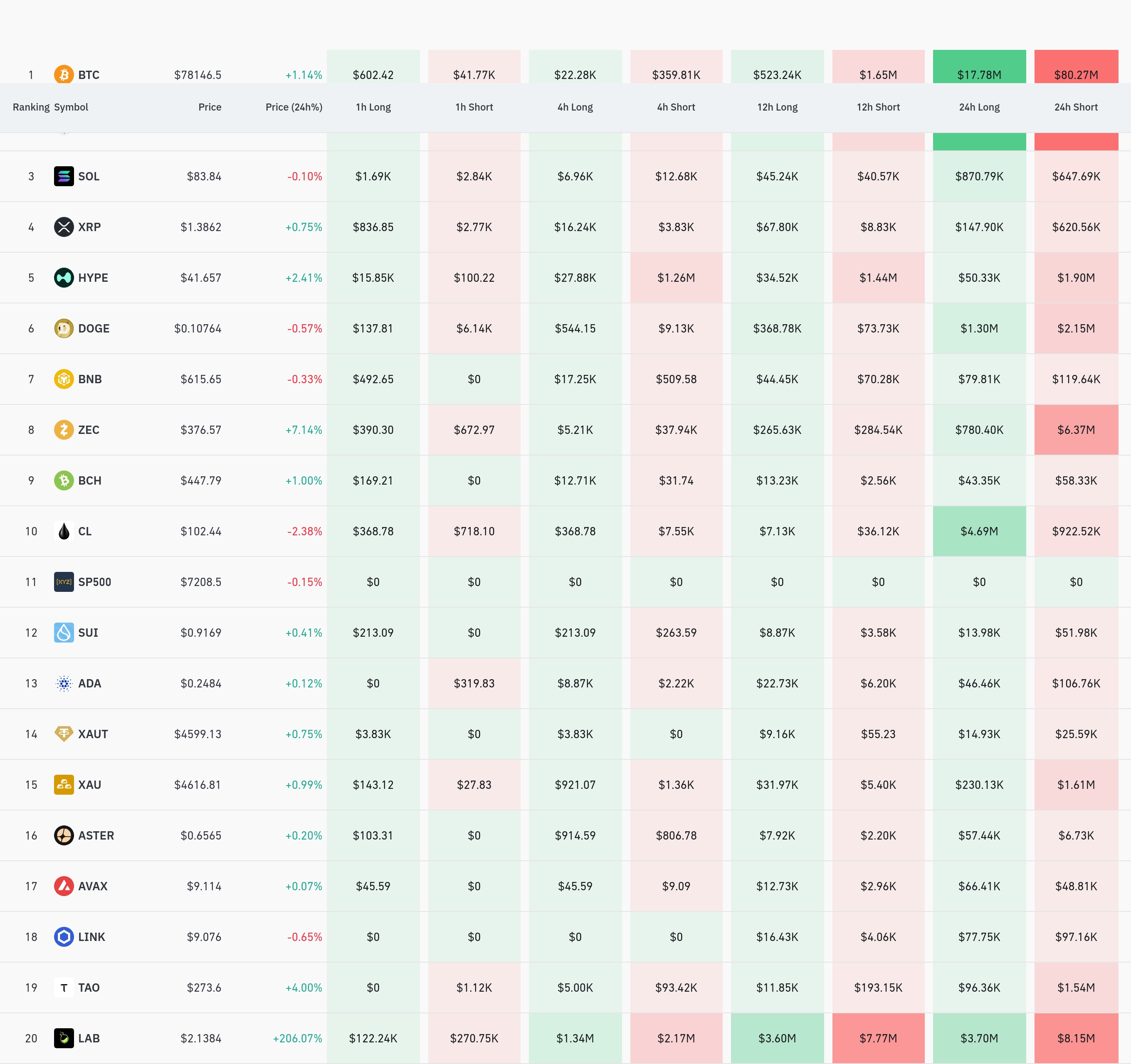Open the ASTER symbol name
1131x1064 pixels.
tap(96, 835)
